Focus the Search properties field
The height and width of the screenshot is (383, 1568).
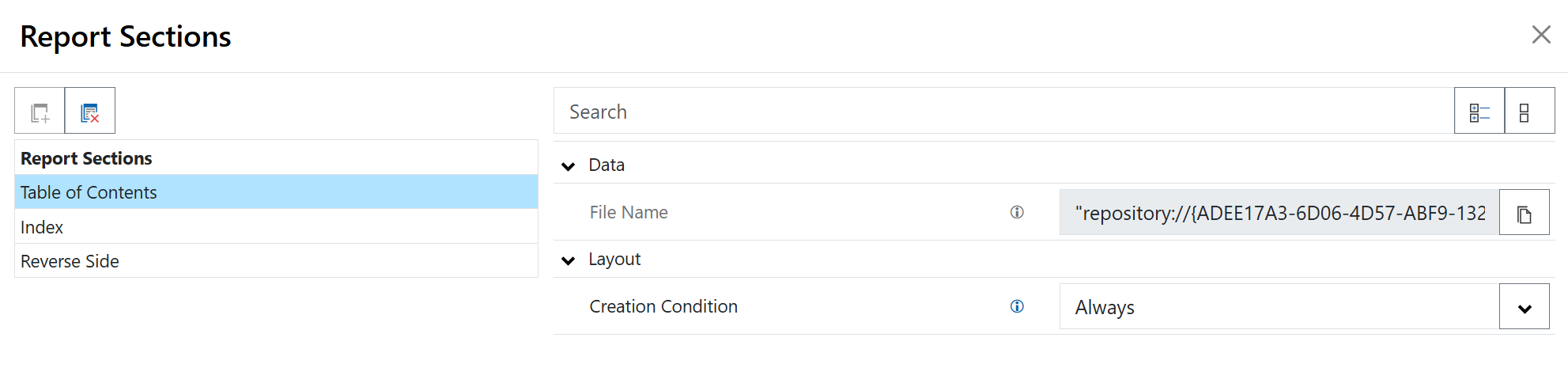[1003, 112]
